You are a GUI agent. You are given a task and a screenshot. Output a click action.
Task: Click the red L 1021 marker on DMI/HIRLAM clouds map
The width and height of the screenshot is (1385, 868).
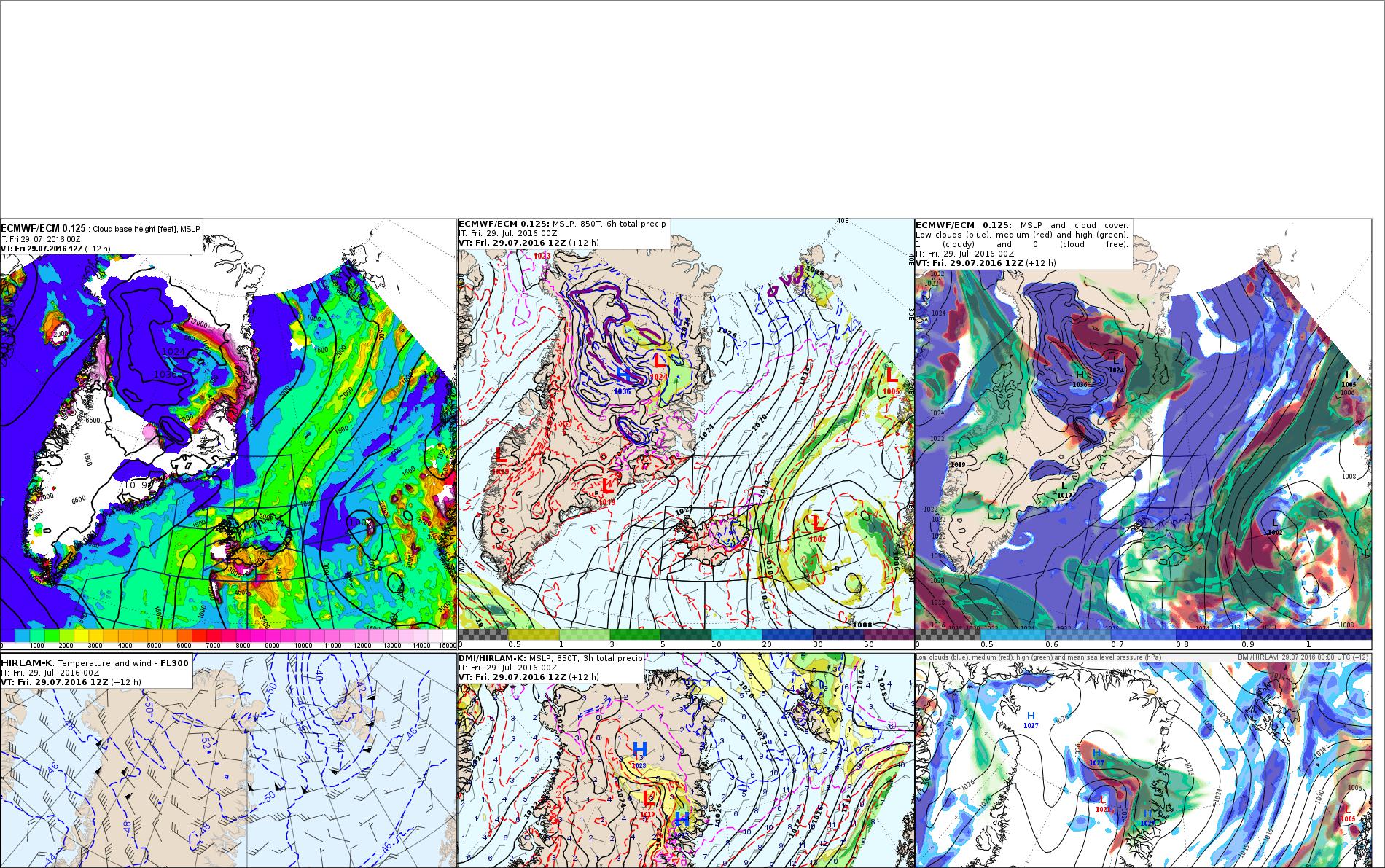point(1102,803)
